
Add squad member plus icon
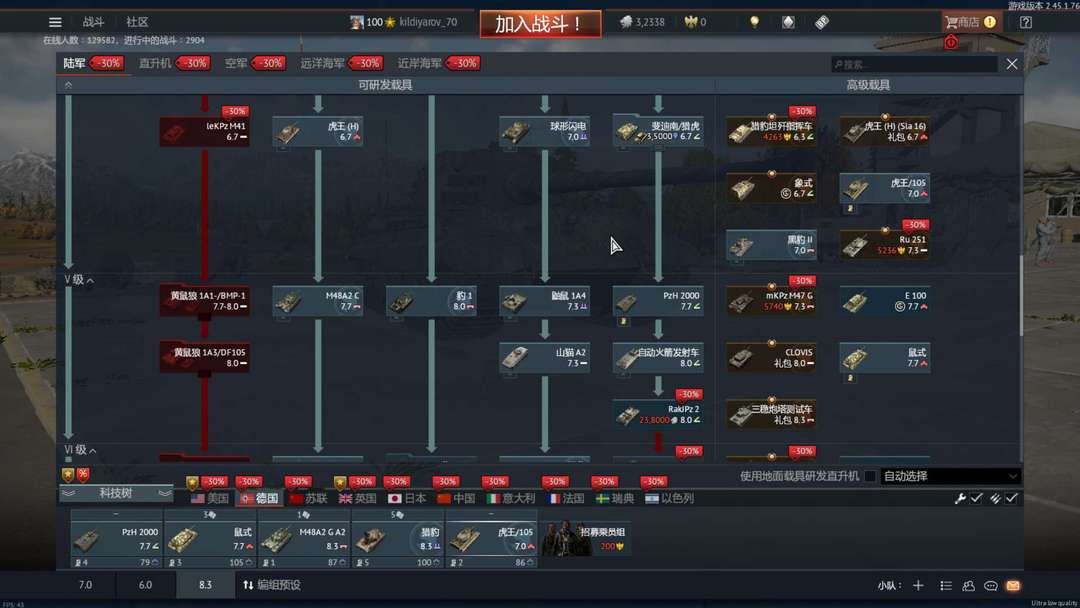pos(918,585)
